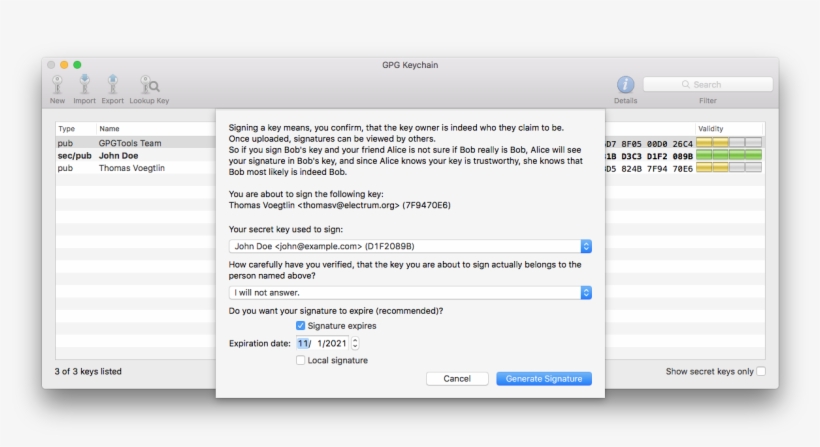
Task: Click the search magnifier in Filter field
Action: pos(685,85)
